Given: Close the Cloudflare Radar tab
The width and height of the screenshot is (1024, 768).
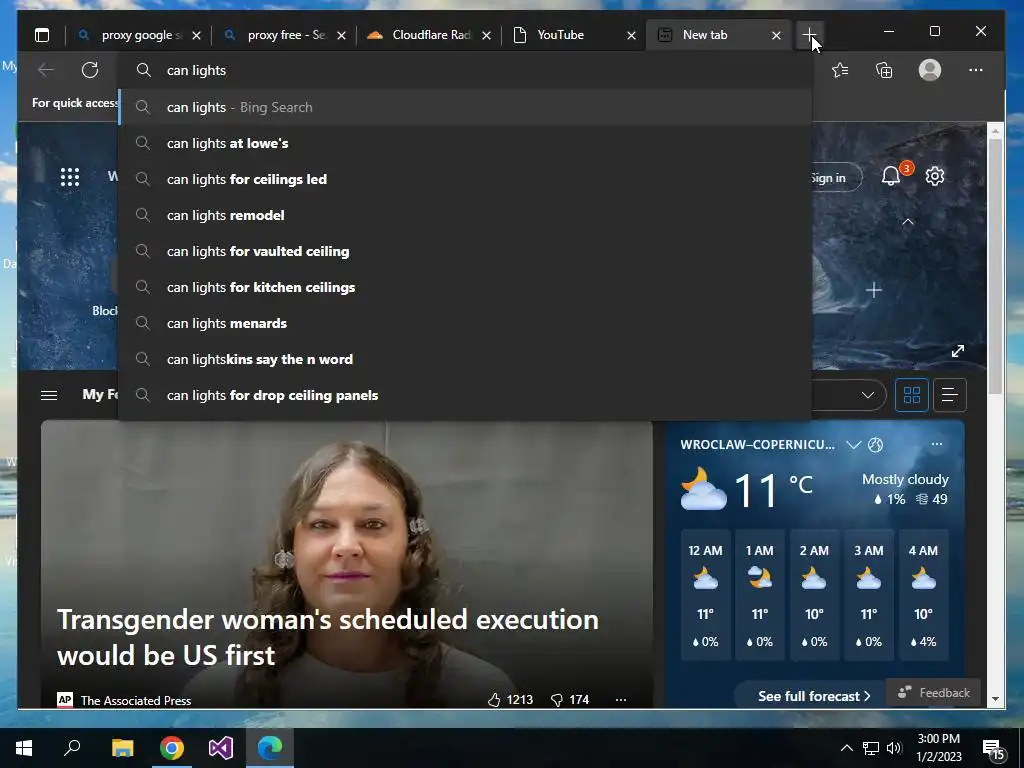Looking at the screenshot, I should 487,35.
